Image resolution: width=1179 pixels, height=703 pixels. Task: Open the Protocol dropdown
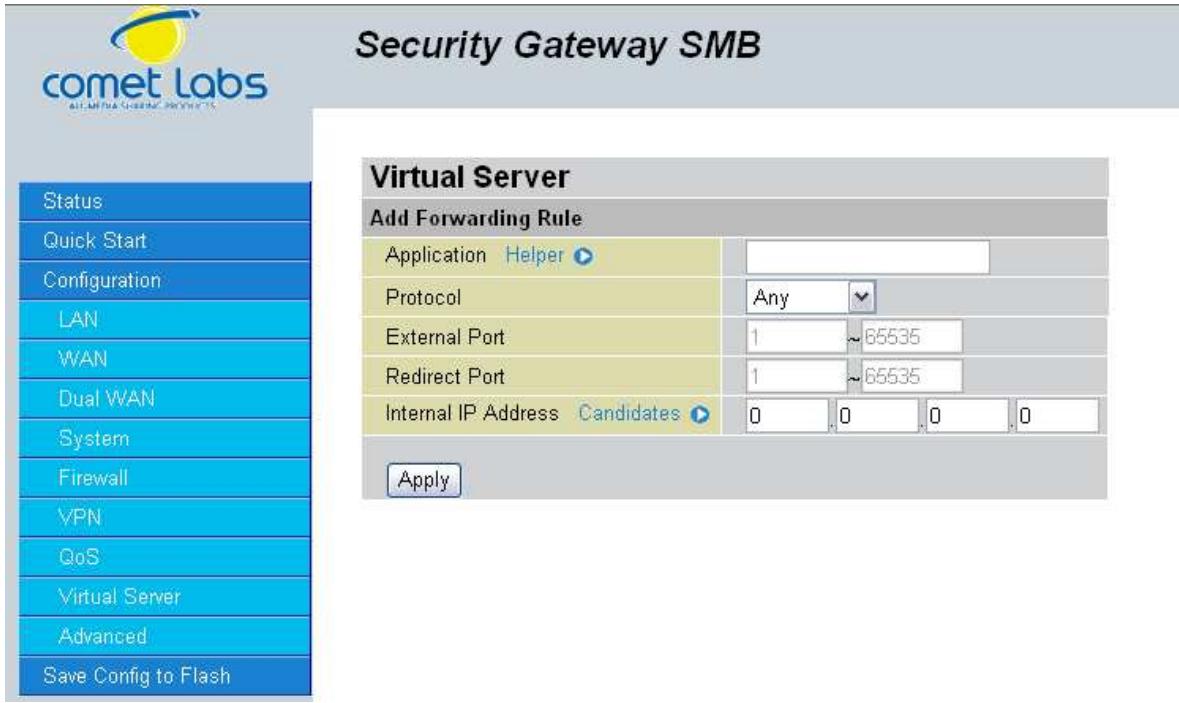pos(811,297)
